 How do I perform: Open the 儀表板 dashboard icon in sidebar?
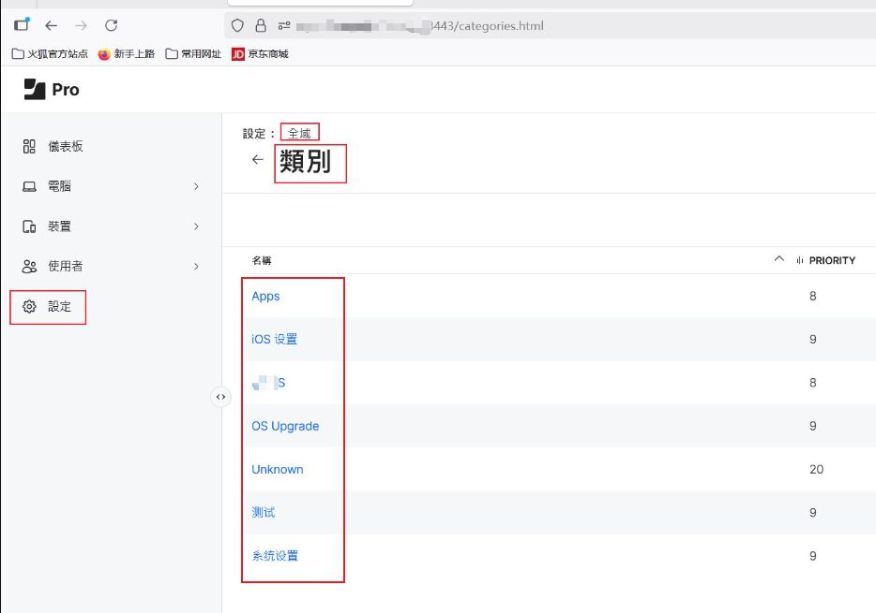29,146
